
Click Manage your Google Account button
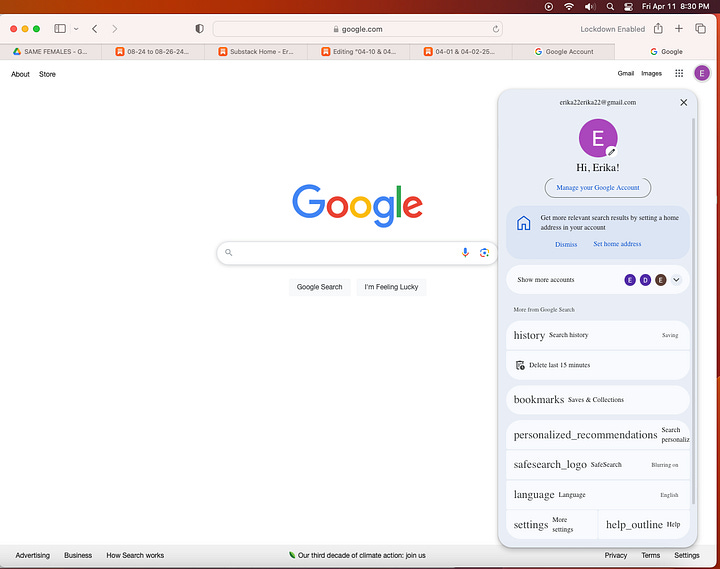point(598,187)
